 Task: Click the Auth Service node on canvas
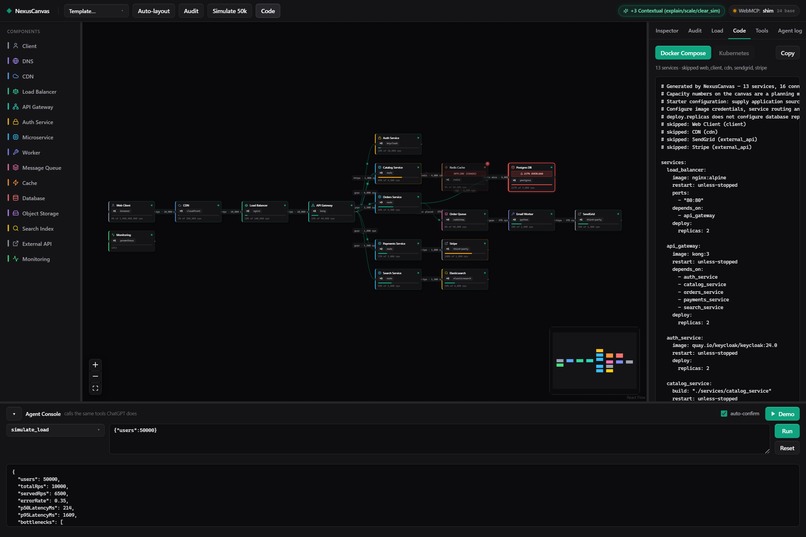398,144
